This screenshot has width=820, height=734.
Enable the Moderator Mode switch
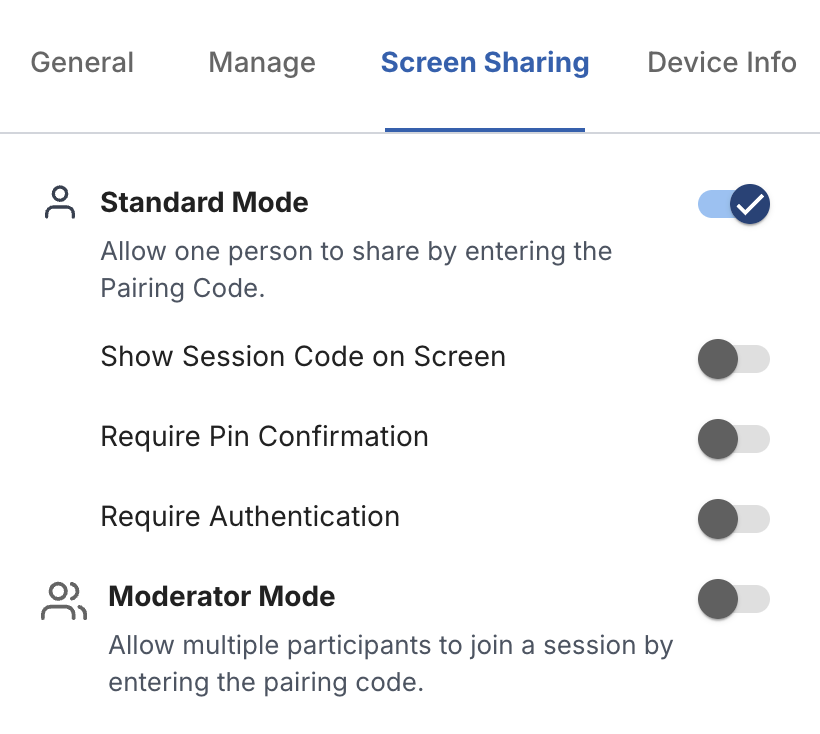pos(734,599)
